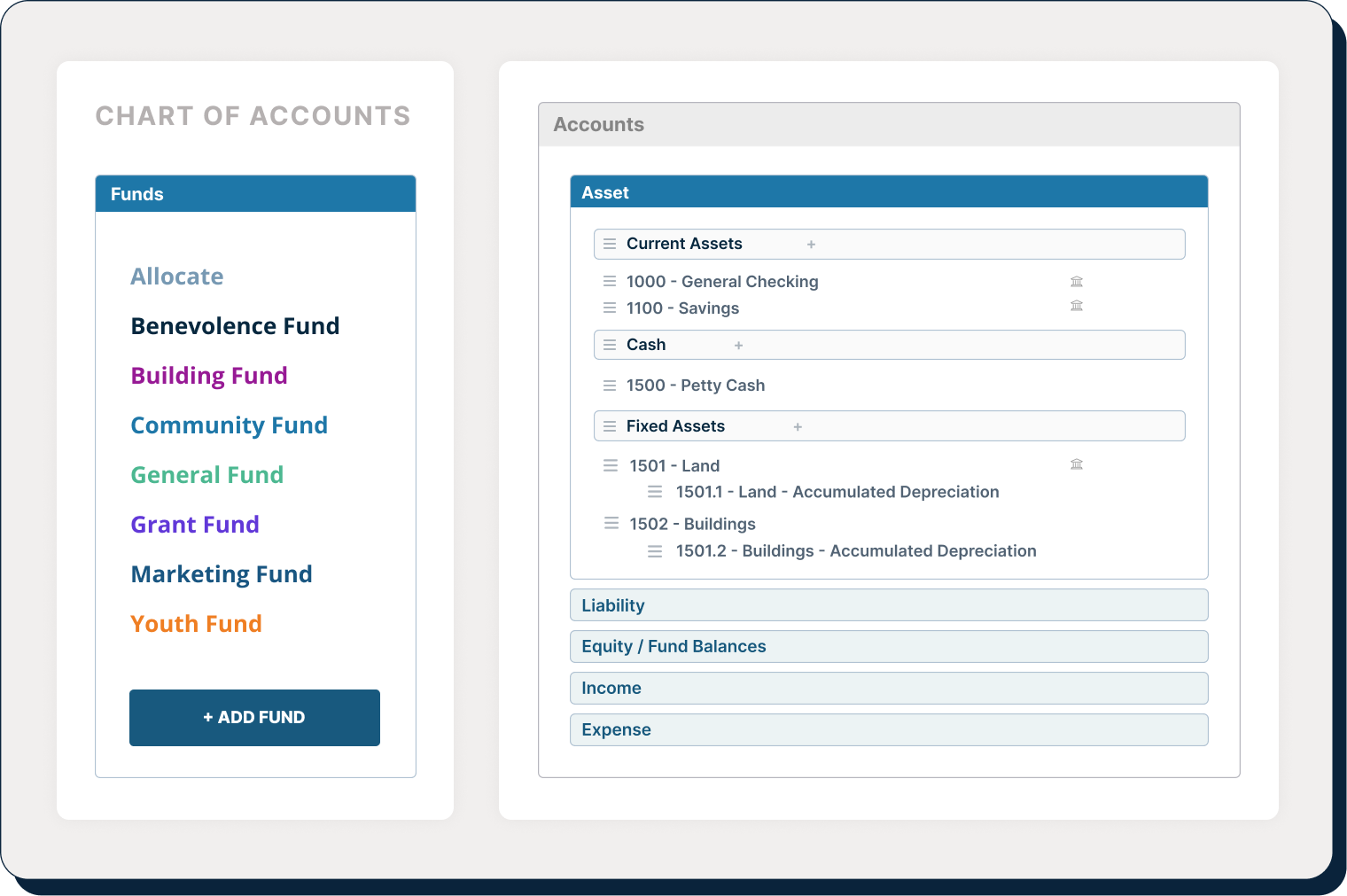
Task: Expand the Liability section
Action: pyautogui.click(x=889, y=605)
